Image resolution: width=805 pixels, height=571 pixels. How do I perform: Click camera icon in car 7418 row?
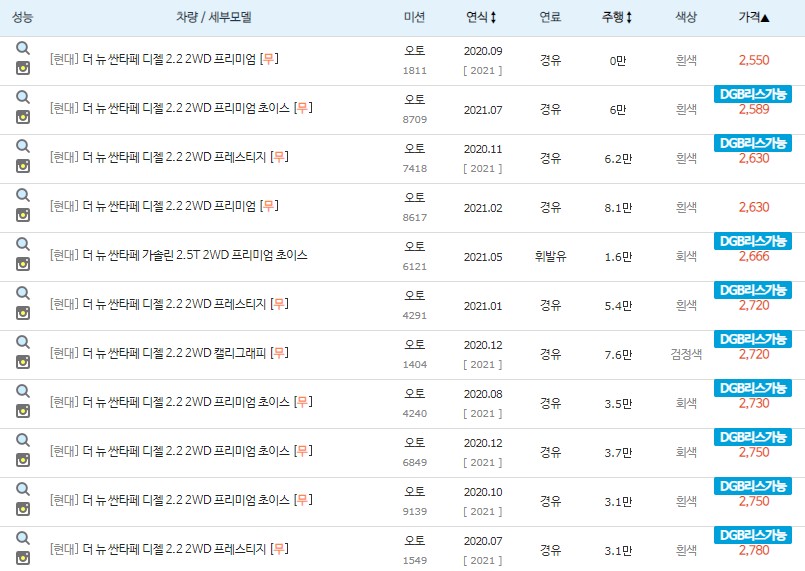[23, 166]
